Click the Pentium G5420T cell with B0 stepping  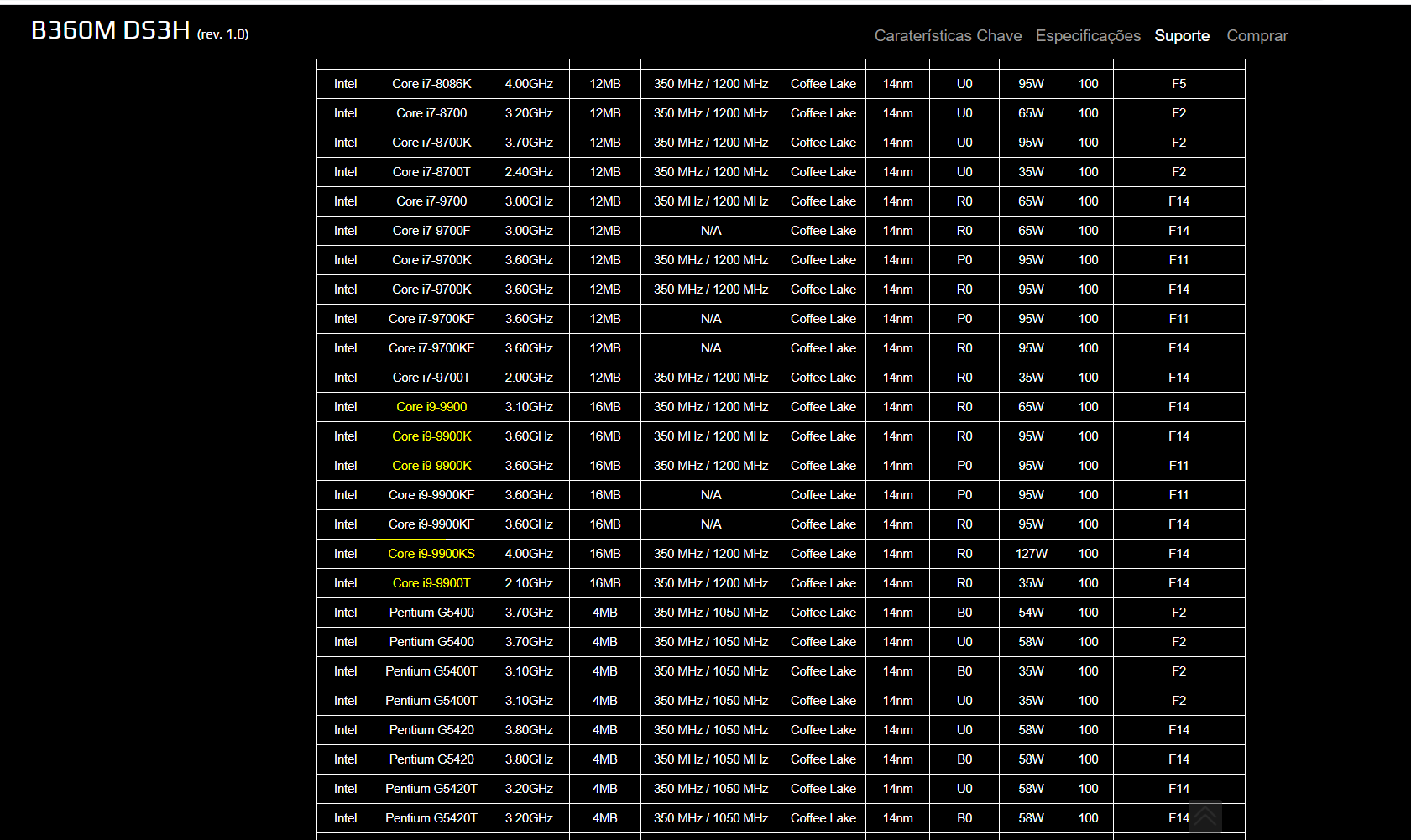pos(431,818)
